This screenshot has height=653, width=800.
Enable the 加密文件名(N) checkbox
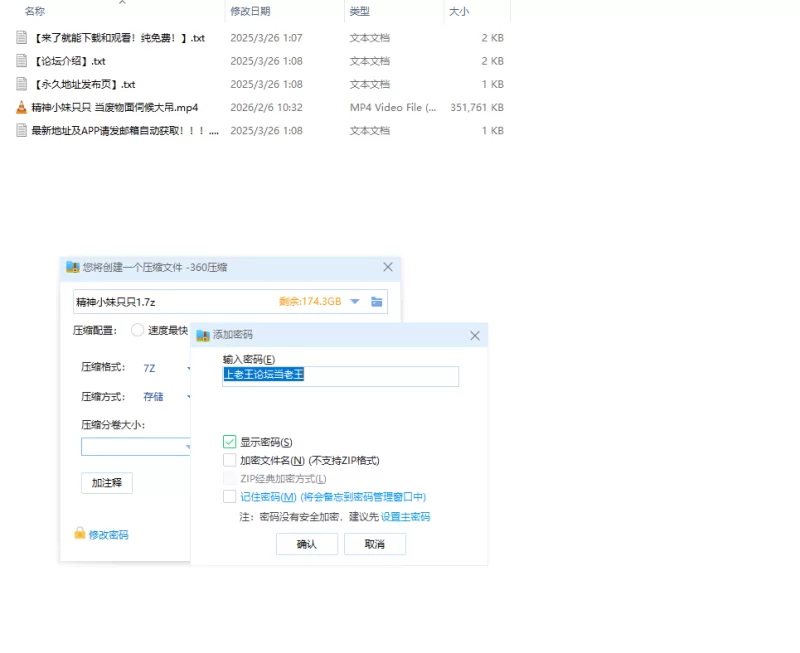point(230,460)
